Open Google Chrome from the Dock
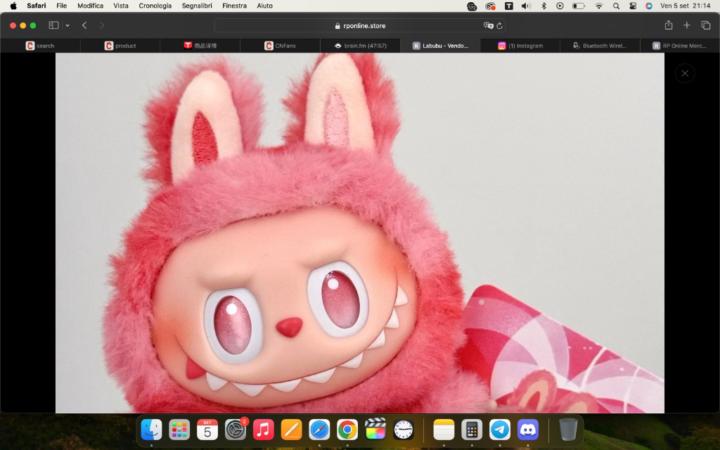 (347, 429)
